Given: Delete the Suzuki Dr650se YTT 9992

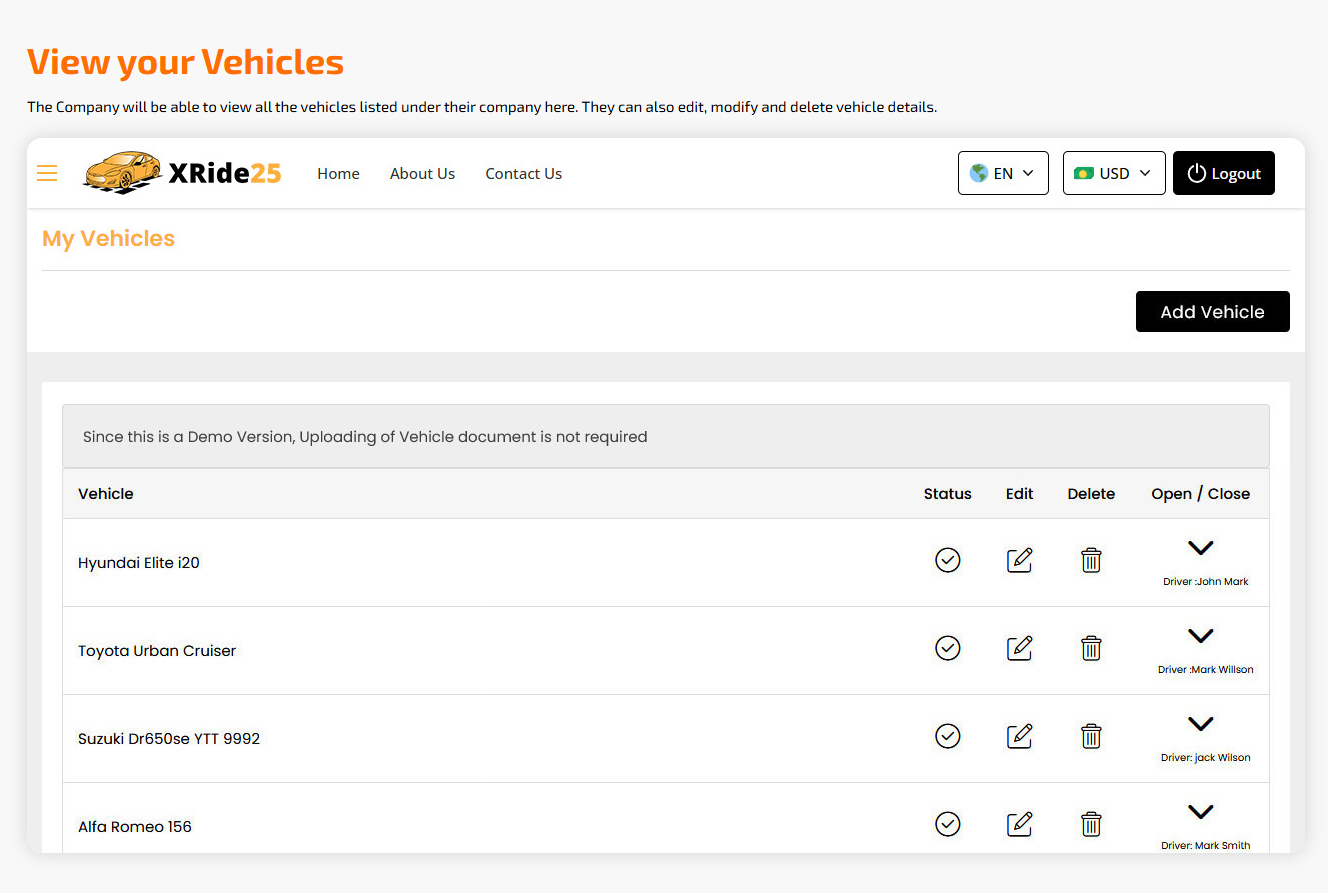Looking at the screenshot, I should coord(1091,736).
